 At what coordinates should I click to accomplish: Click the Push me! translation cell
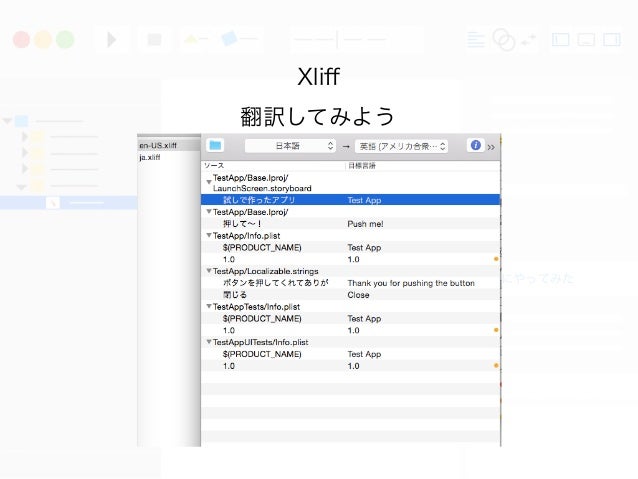tap(365, 224)
